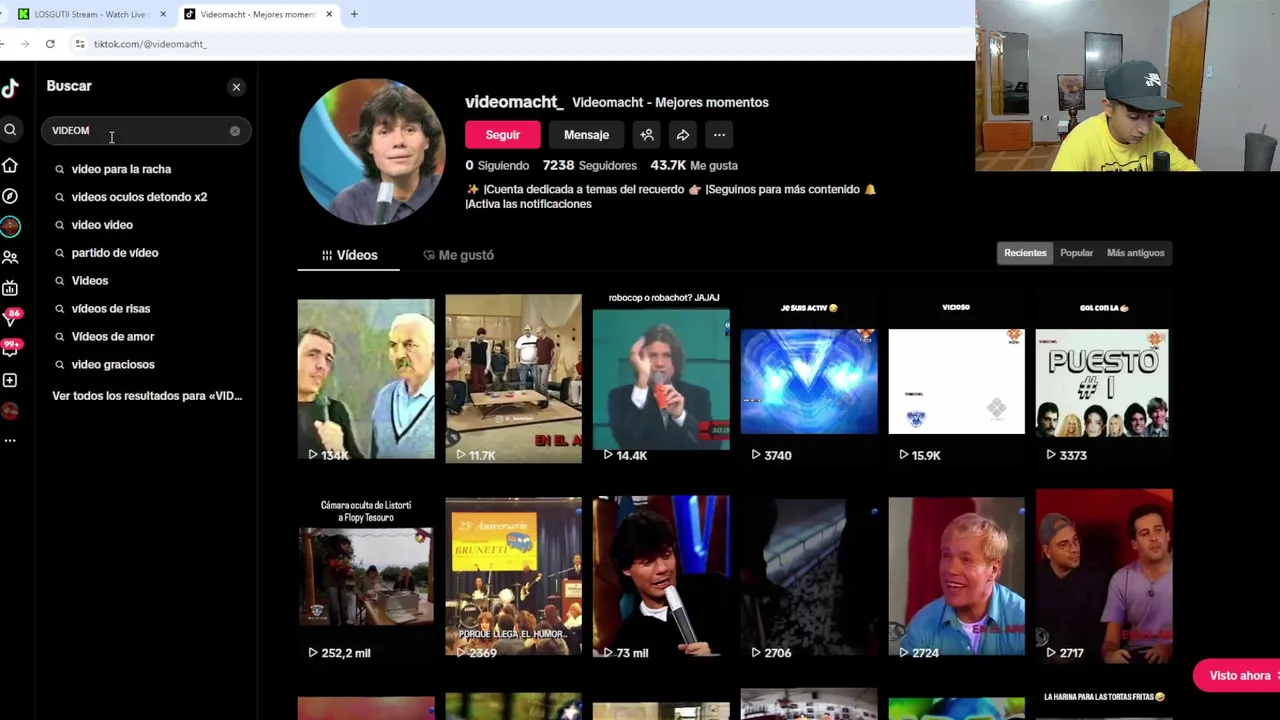Switch to the LOSGUTII Stream browser tab
Viewport: 1280px width, 720px height.
(90, 14)
